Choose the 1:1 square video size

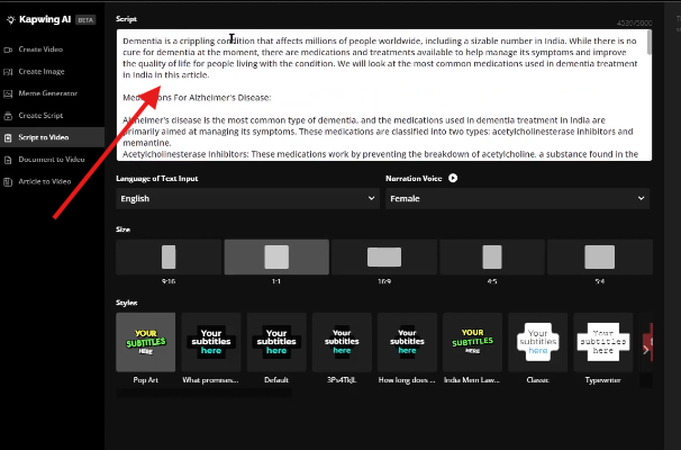click(277, 257)
